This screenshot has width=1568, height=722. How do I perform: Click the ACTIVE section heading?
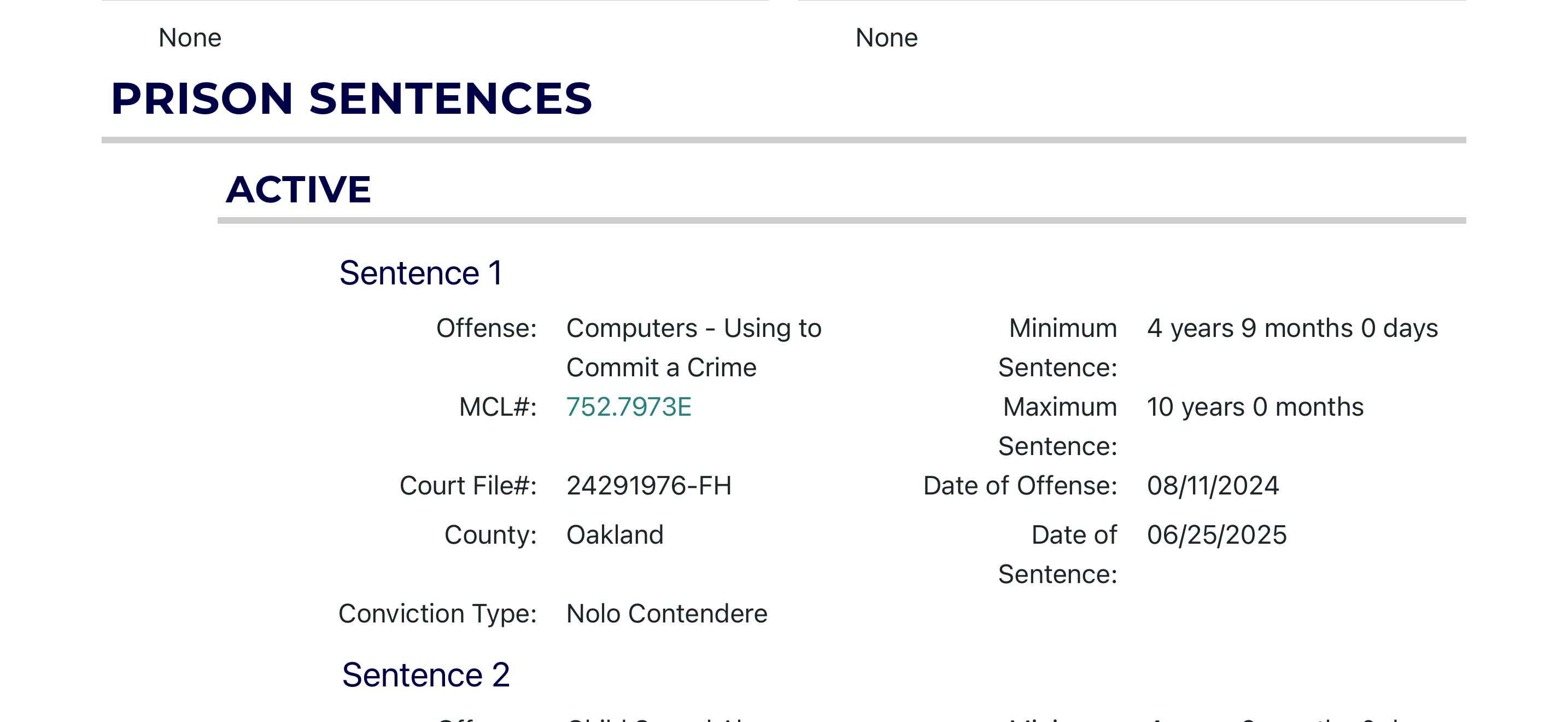click(299, 189)
